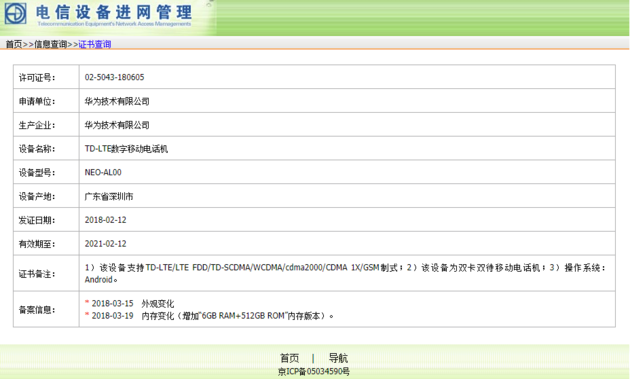
Task: Click the 导航 link in the footer
Action: click(338, 358)
